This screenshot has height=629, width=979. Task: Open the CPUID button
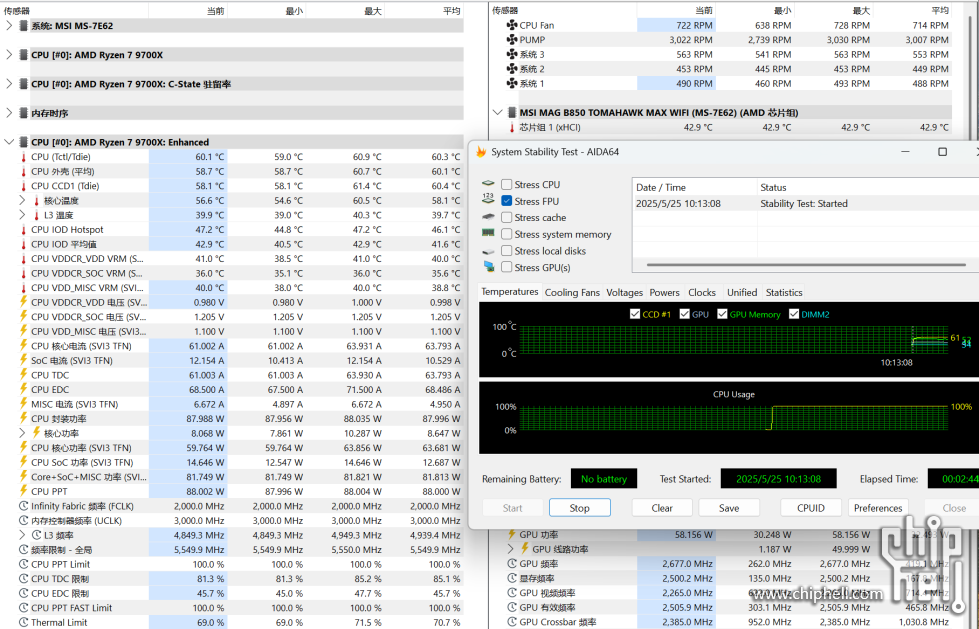tap(810, 508)
